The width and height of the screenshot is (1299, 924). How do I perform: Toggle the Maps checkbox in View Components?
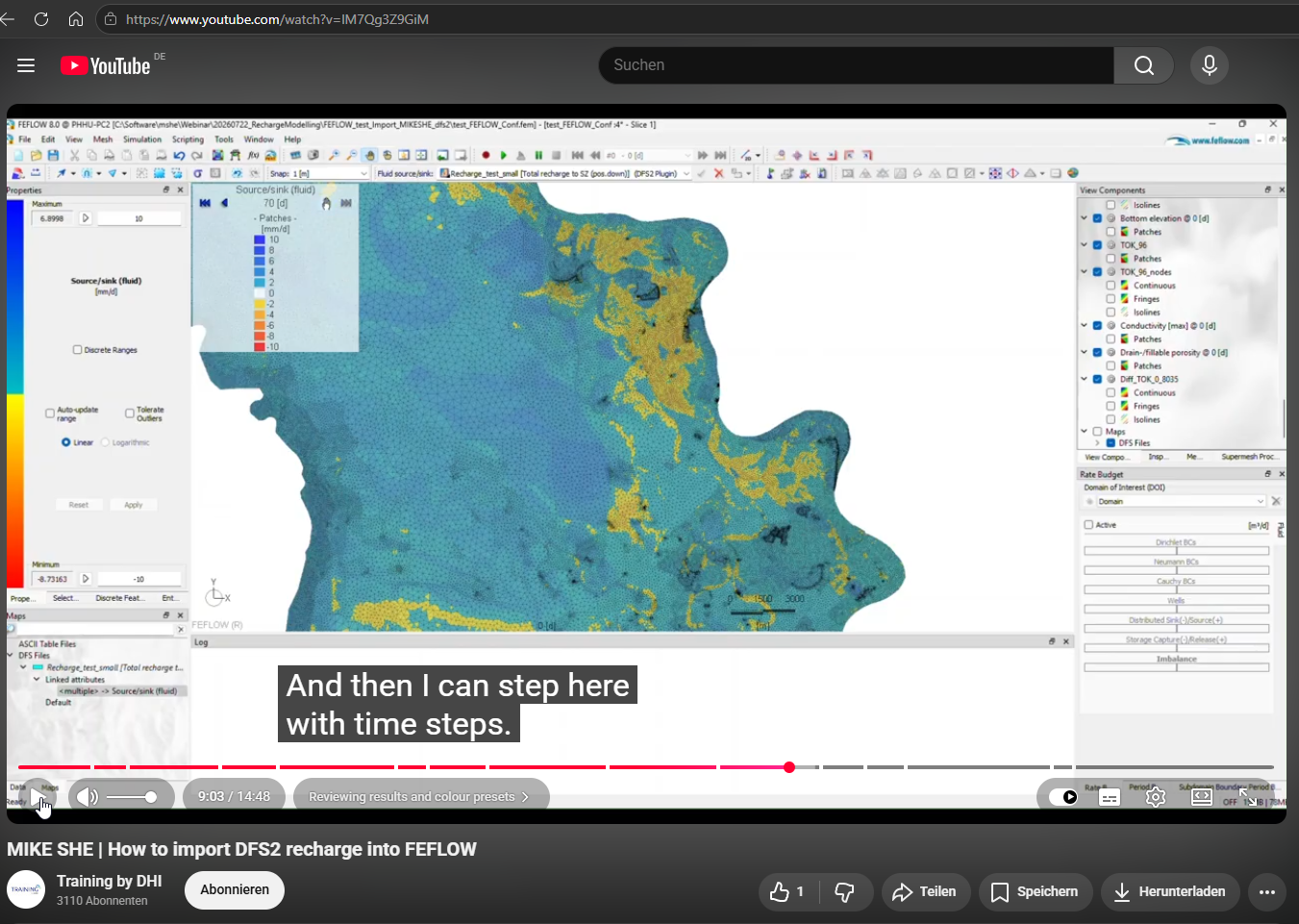pyautogui.click(x=1097, y=432)
